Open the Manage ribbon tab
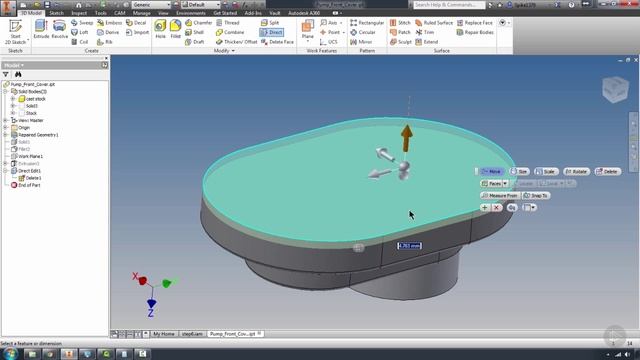The width and height of the screenshot is (640, 360). click(x=142, y=13)
